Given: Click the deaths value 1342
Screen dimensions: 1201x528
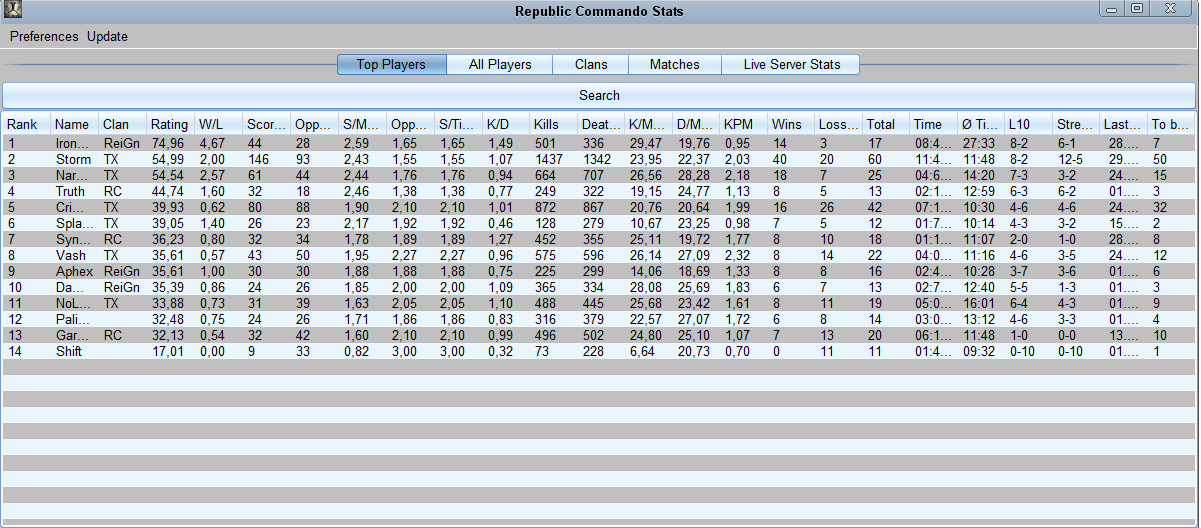Looking at the screenshot, I should click(x=597, y=159).
